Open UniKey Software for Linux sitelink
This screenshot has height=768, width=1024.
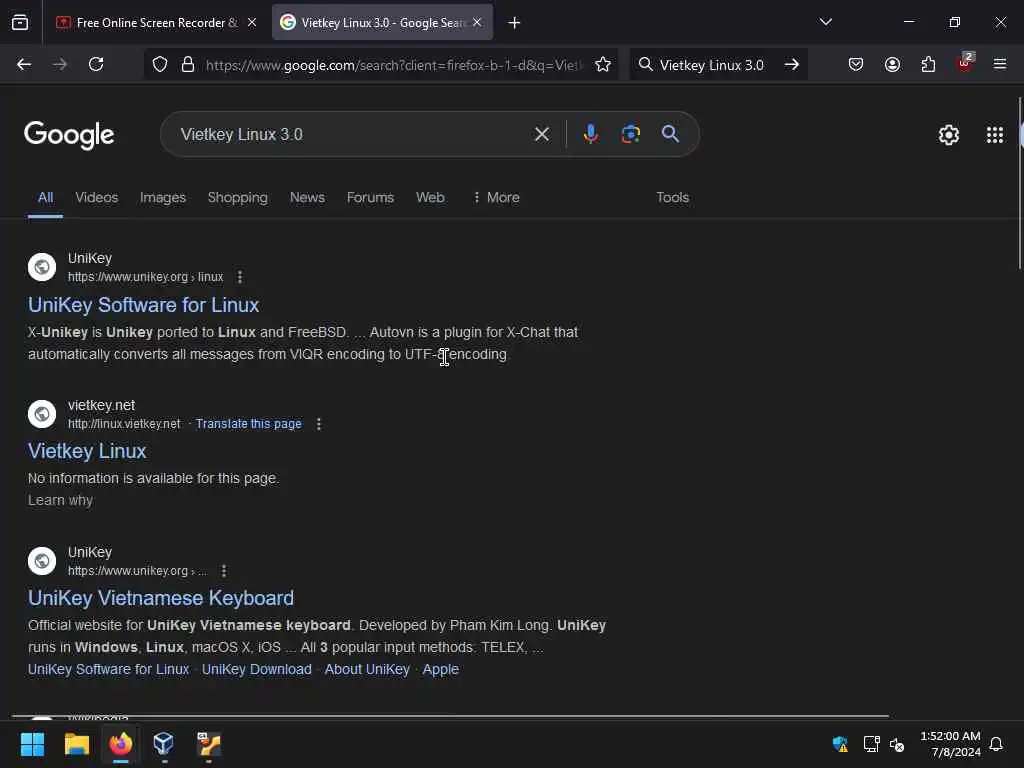click(108, 669)
